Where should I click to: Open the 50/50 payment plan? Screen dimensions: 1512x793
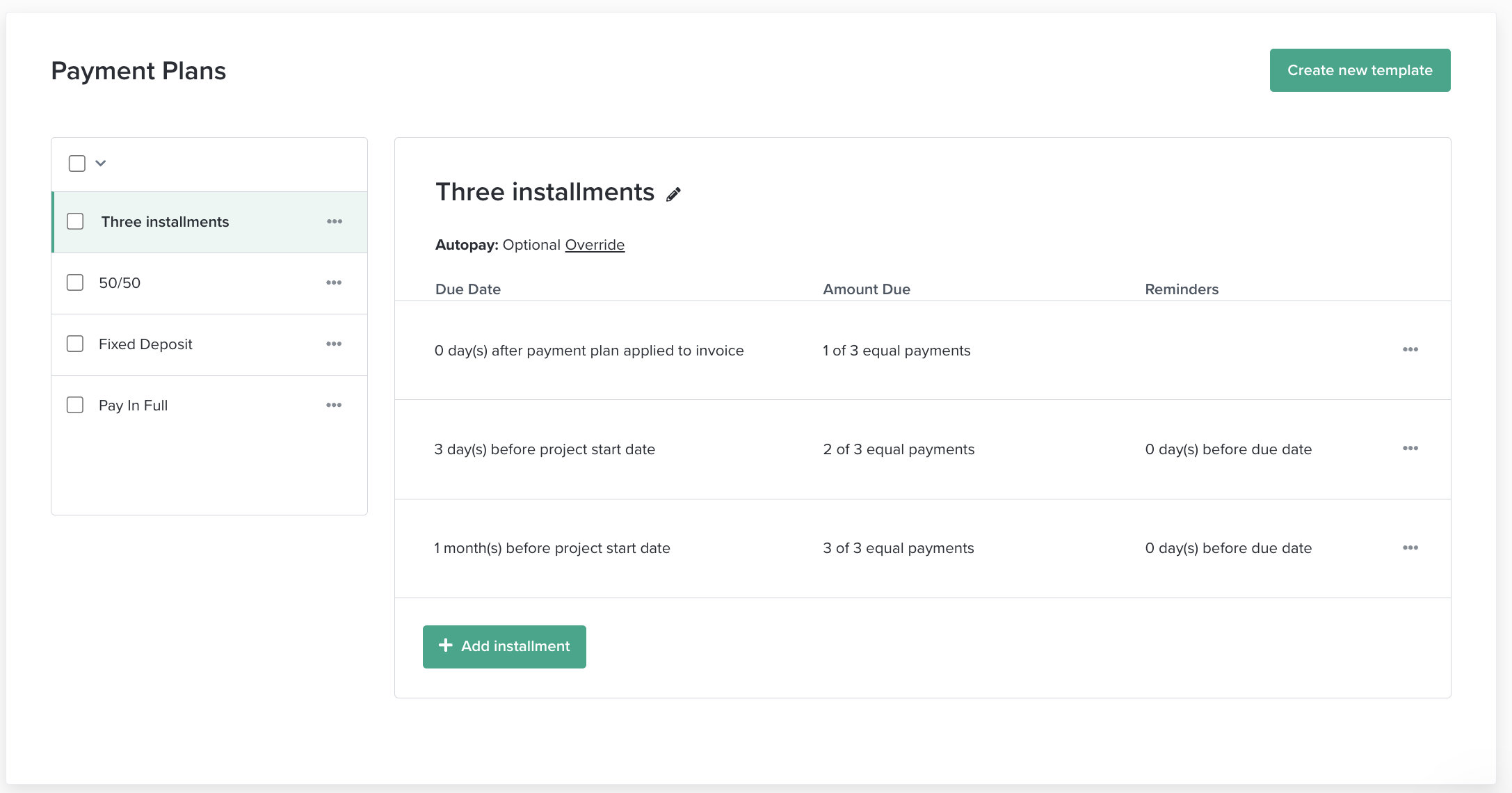click(120, 283)
